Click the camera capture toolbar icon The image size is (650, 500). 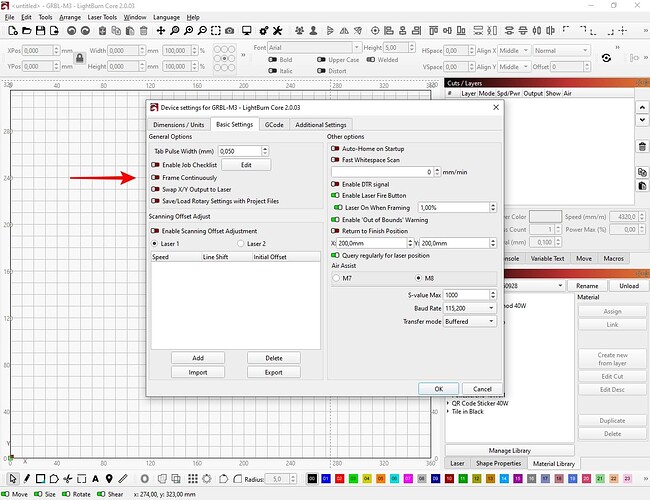pyautogui.click(x=229, y=31)
